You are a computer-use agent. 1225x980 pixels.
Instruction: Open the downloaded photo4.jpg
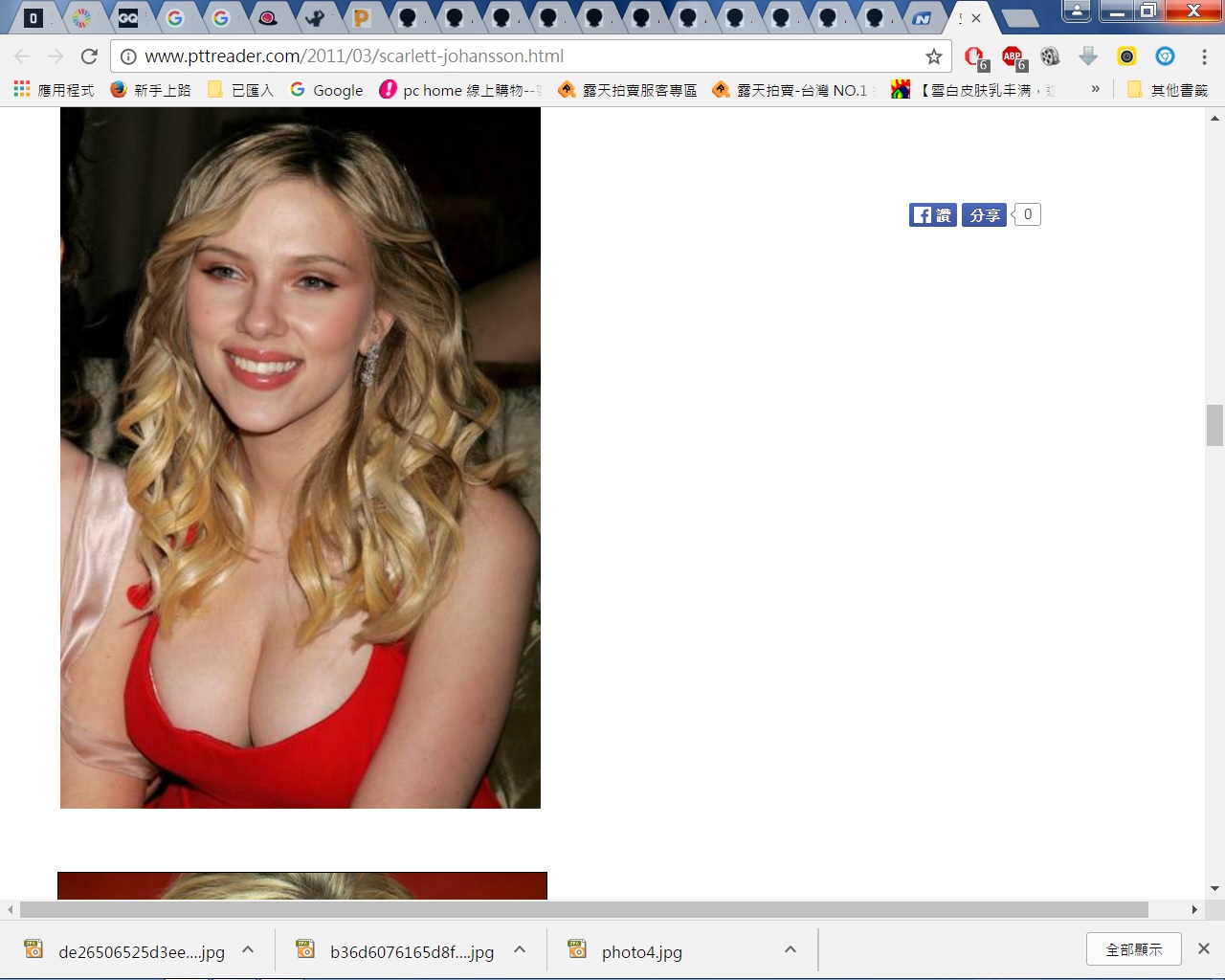[641, 952]
